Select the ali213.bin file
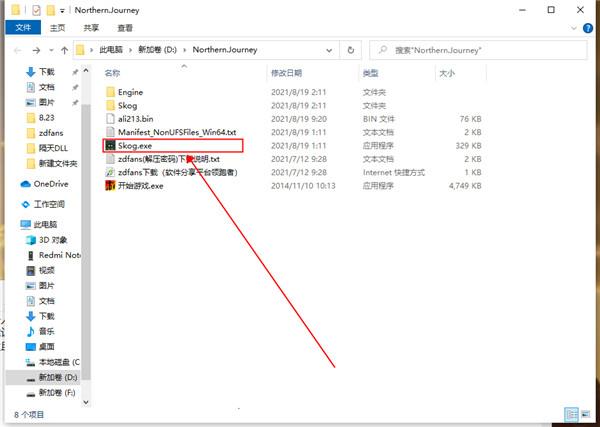 click(135, 119)
